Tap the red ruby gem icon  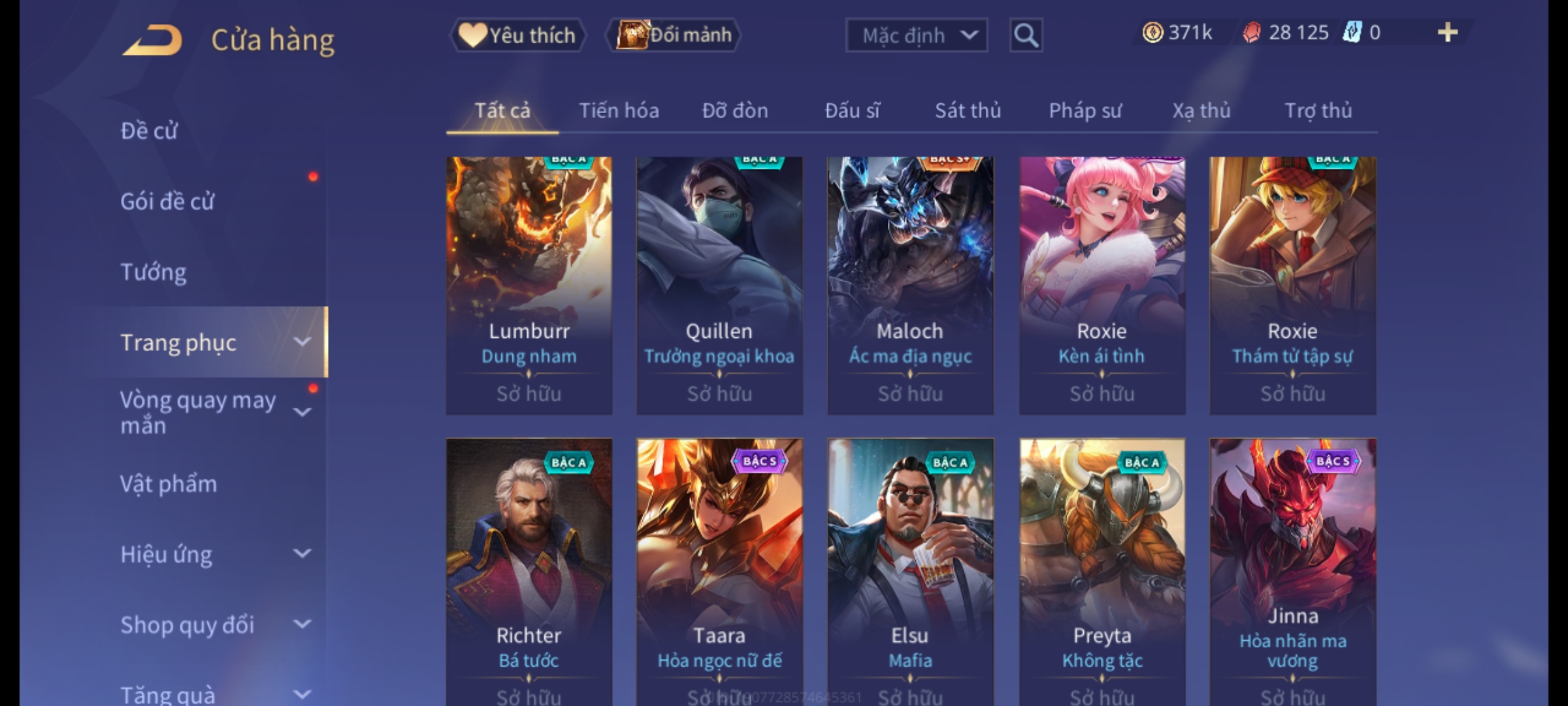pos(1251,33)
